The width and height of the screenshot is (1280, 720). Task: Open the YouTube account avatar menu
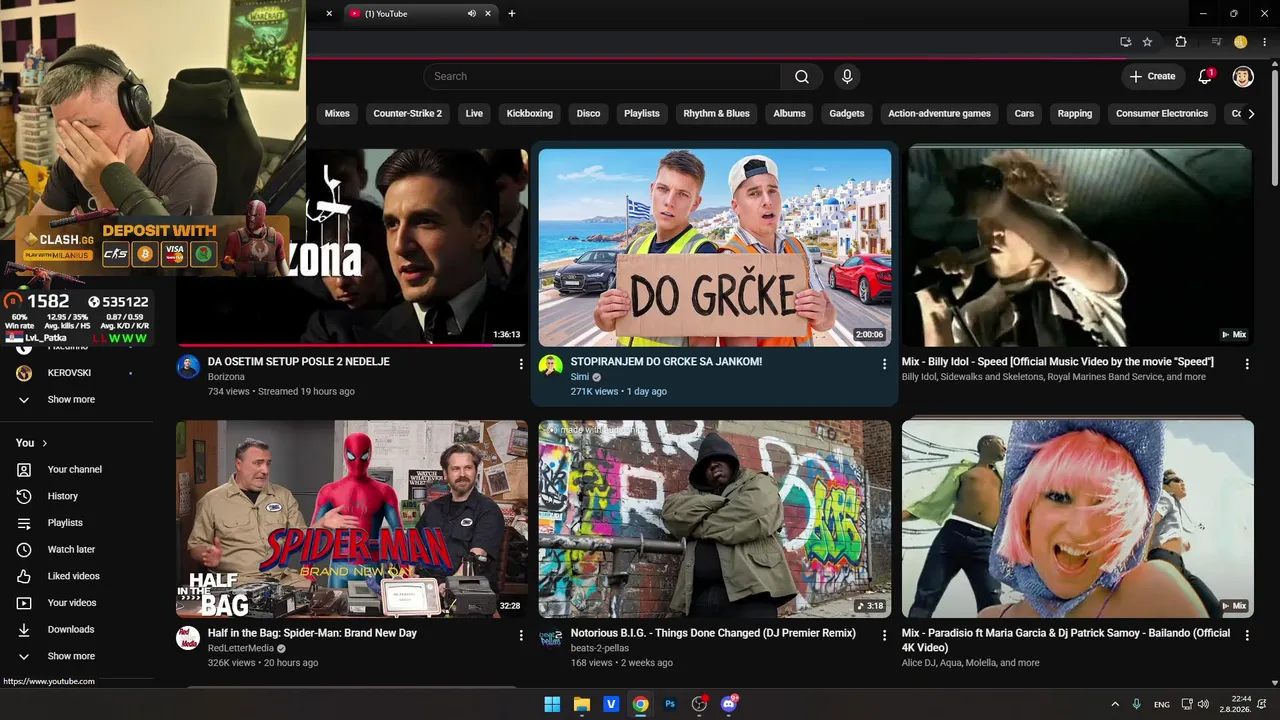pyautogui.click(x=1243, y=76)
